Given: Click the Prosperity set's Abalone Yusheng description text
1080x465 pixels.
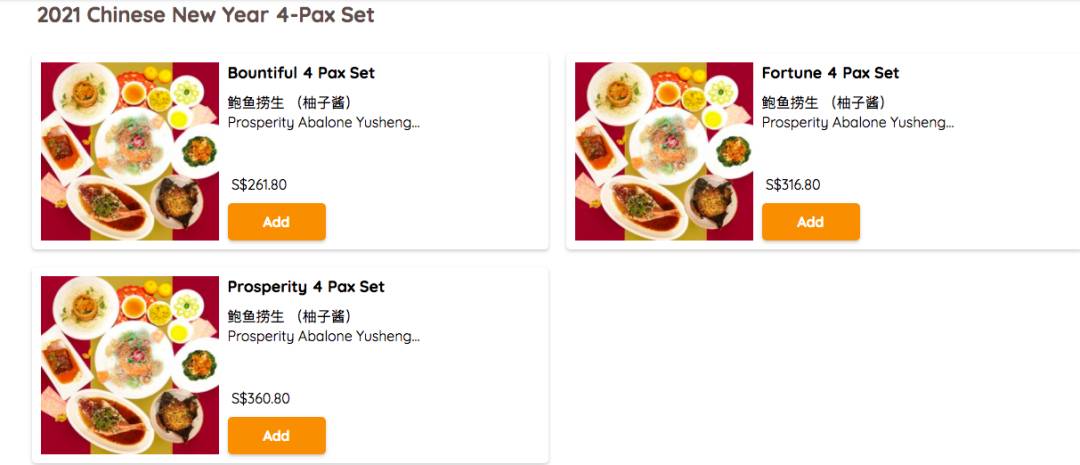Looking at the screenshot, I should click(323, 337).
